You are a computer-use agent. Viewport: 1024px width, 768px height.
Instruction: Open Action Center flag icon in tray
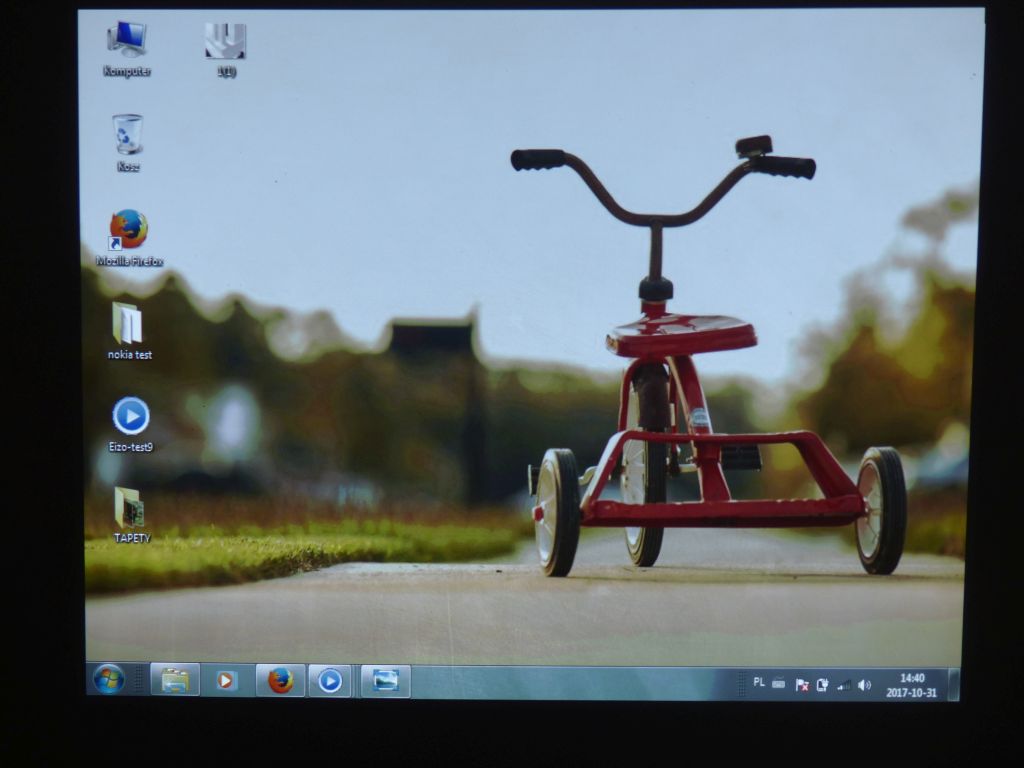801,684
